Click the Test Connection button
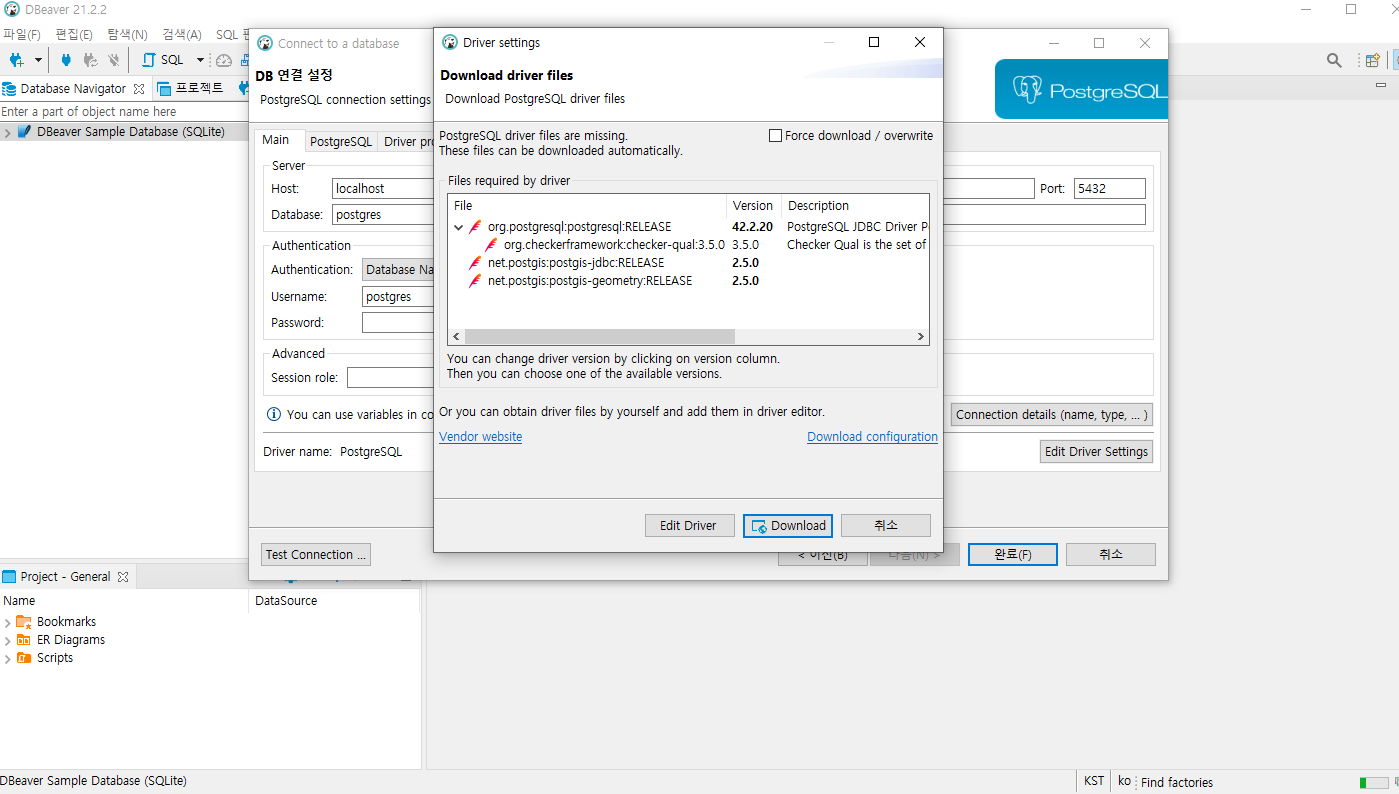The image size is (1399, 794). click(x=316, y=554)
